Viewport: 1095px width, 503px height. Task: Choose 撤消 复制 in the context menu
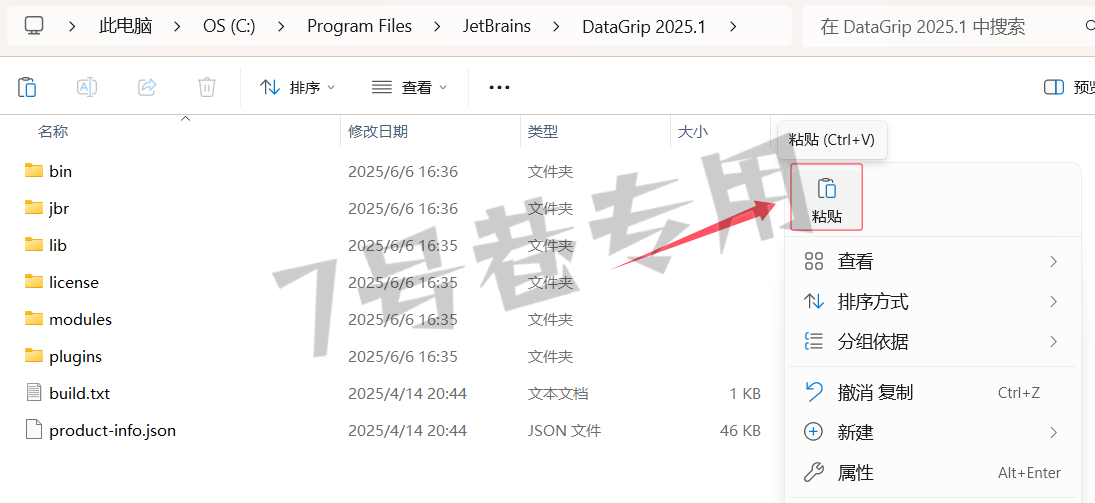(932, 393)
